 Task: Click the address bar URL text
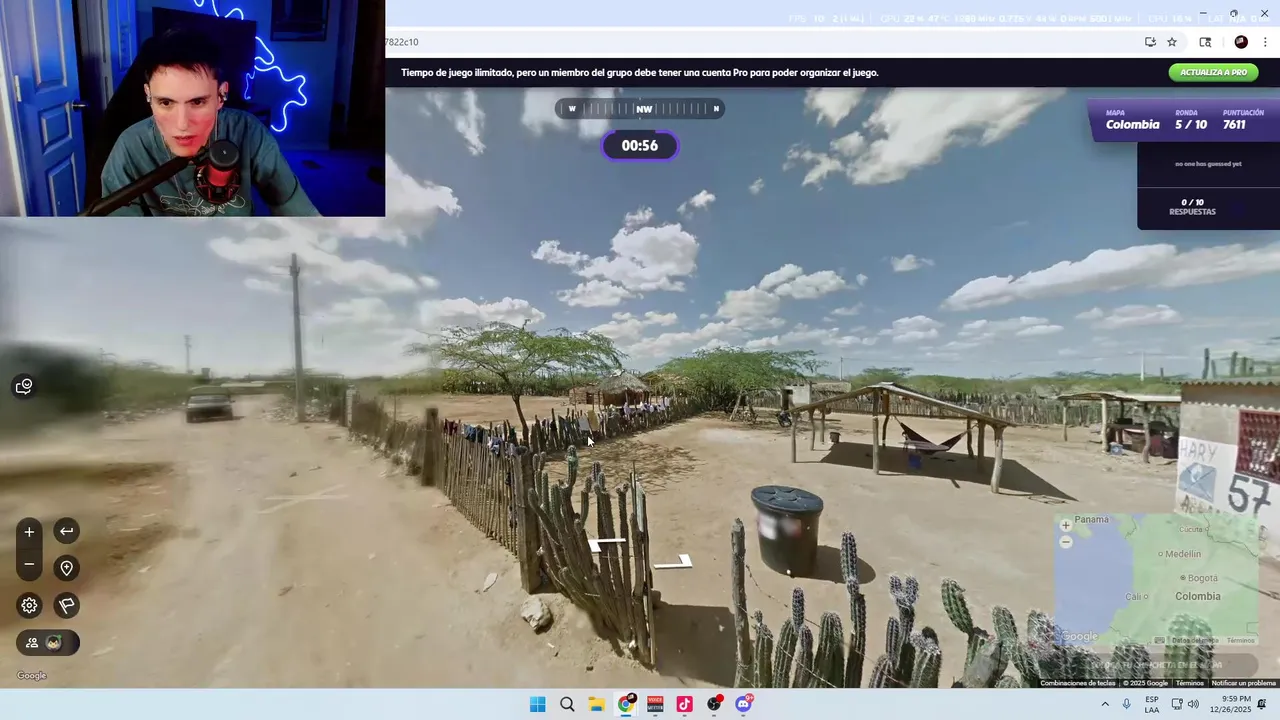(x=401, y=42)
